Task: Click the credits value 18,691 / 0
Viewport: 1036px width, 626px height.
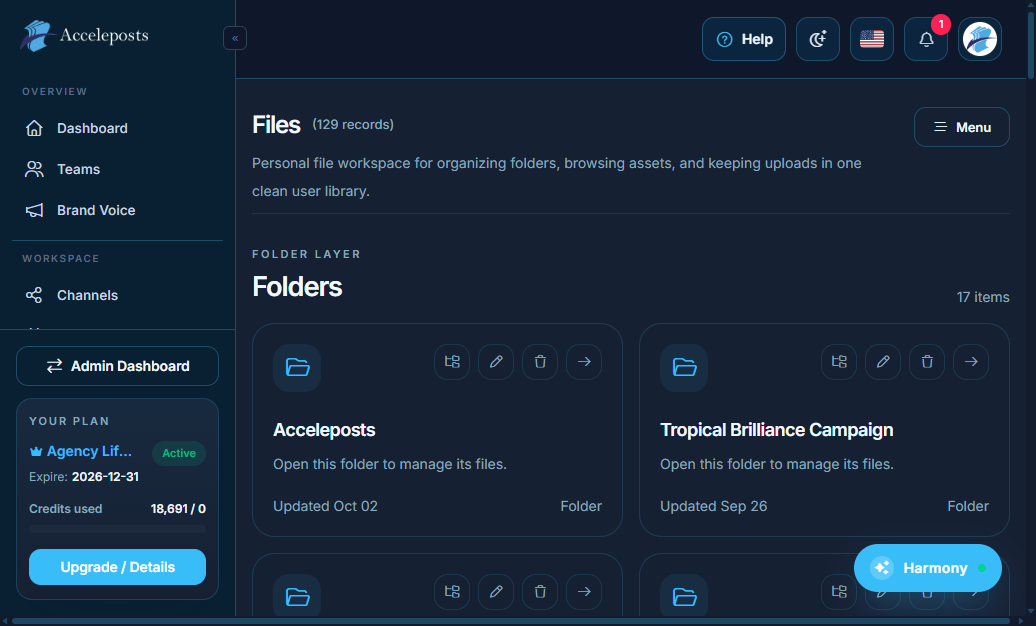Action: pyautogui.click(x=178, y=509)
